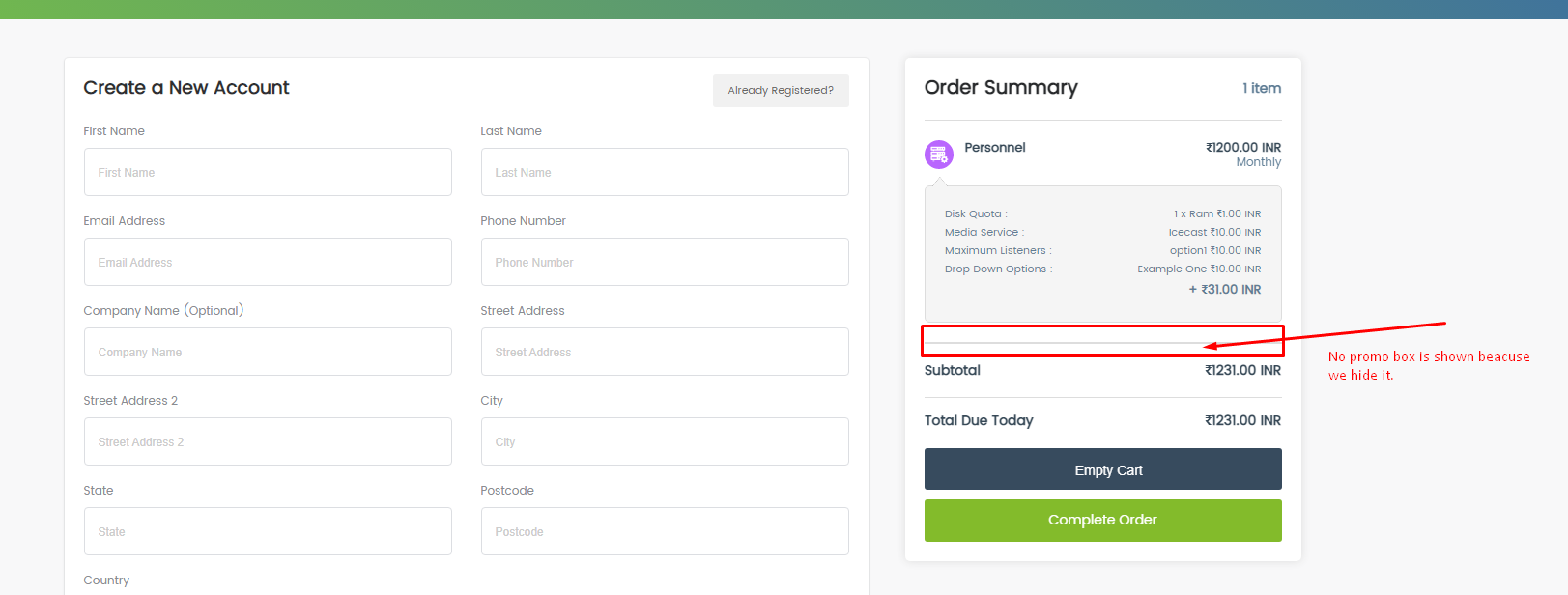Image resolution: width=1568 pixels, height=595 pixels.
Task: Click the '1 x Ram ₹1.00 INR' value
Action: 1217,214
